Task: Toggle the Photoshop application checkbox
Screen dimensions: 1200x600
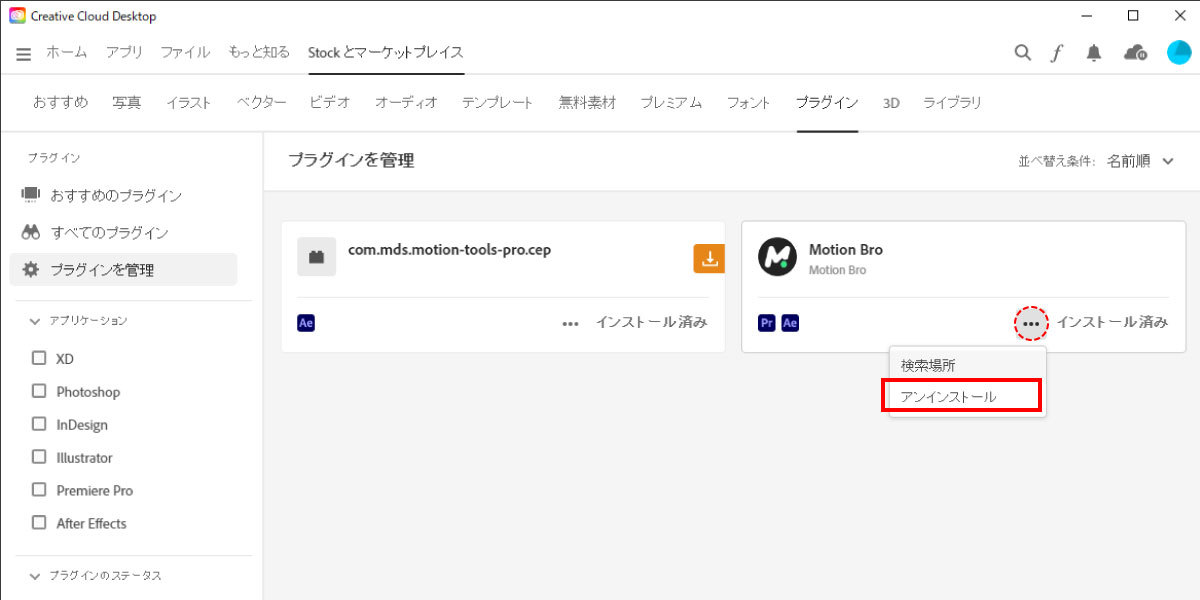Action: coord(39,391)
